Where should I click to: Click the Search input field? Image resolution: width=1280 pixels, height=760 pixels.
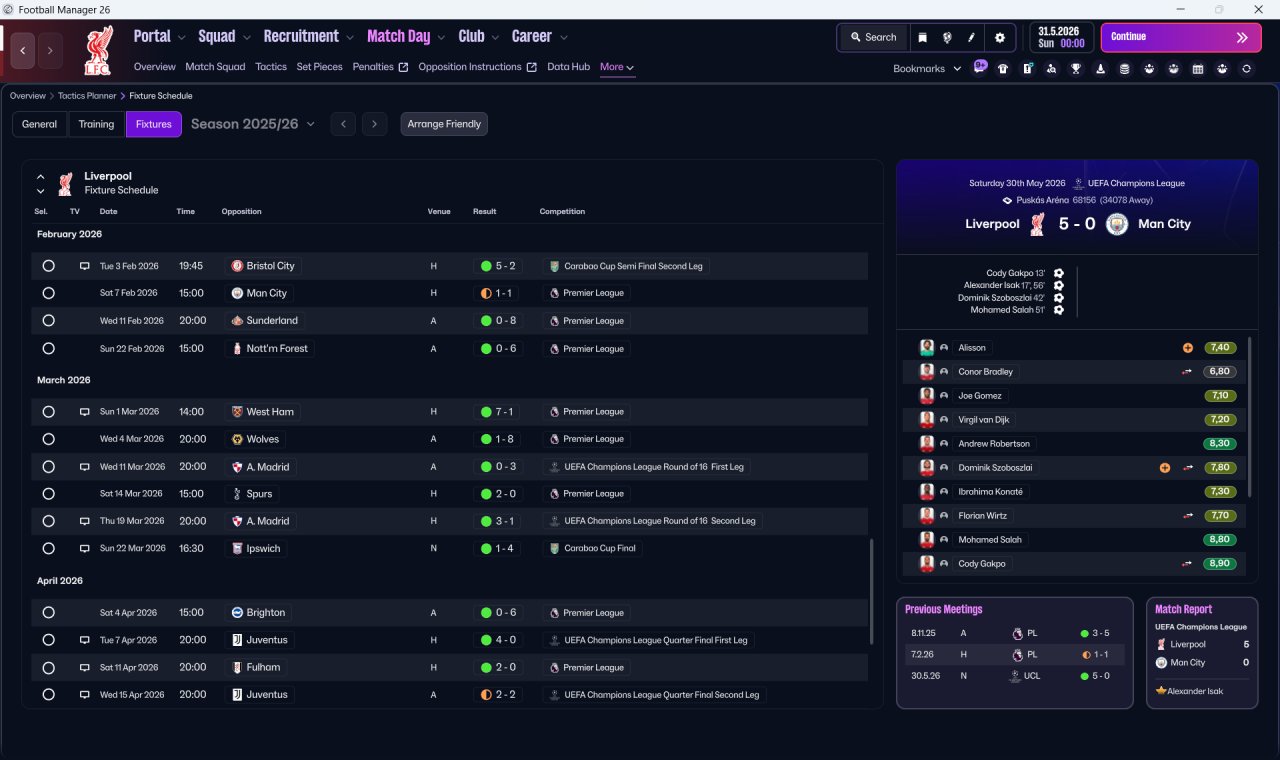(x=873, y=37)
